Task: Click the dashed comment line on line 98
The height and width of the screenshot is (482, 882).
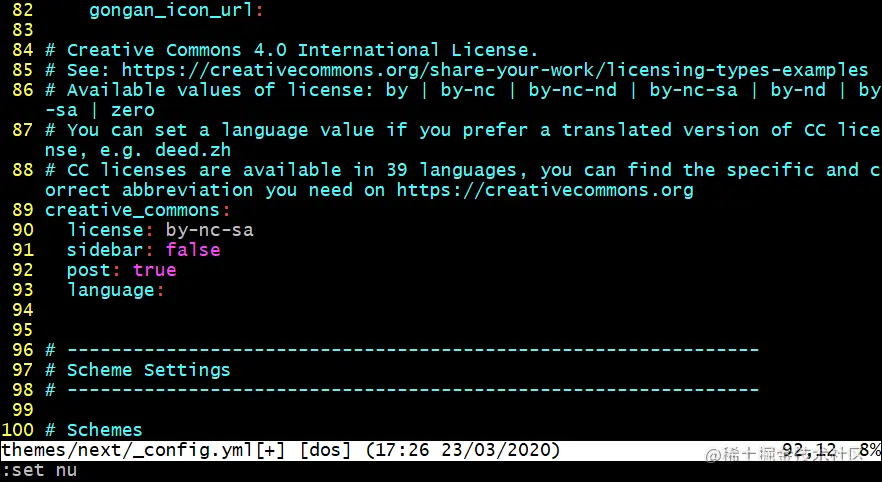Action: pos(402,390)
